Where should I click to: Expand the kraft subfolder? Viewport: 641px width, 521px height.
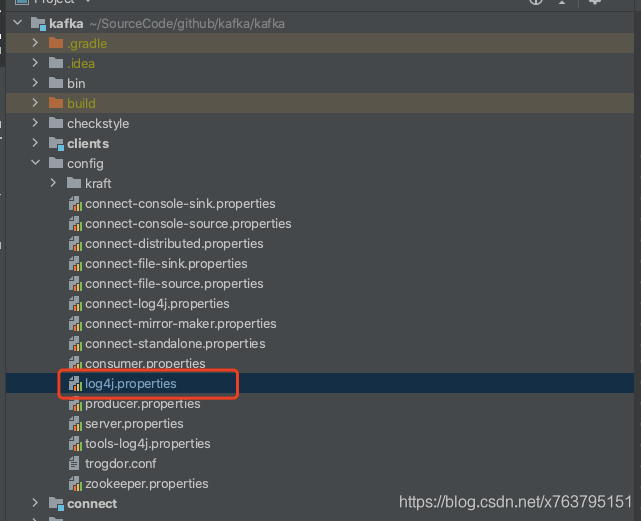[x=53, y=183]
